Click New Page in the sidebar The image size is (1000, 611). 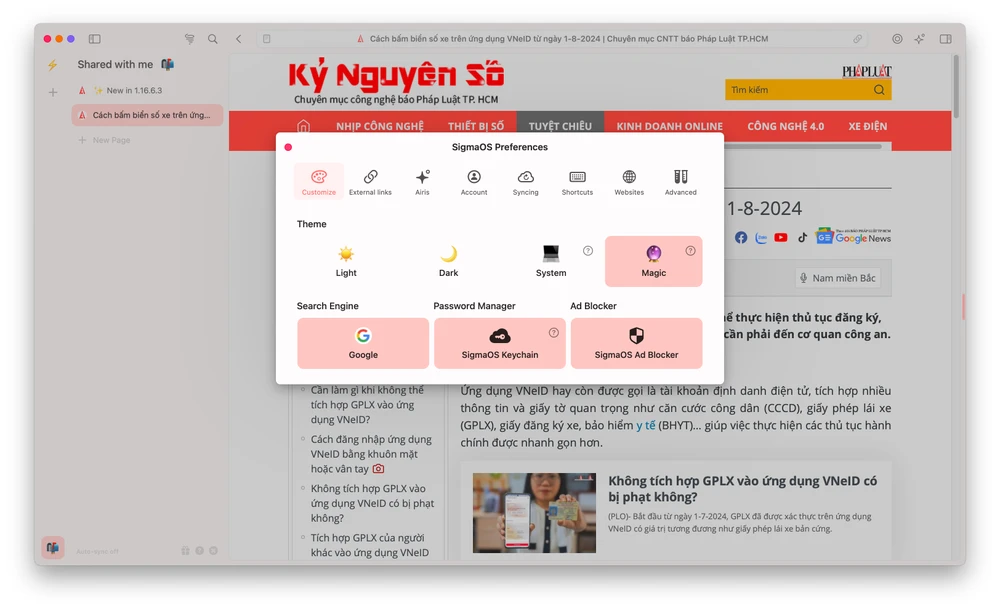click(111, 141)
